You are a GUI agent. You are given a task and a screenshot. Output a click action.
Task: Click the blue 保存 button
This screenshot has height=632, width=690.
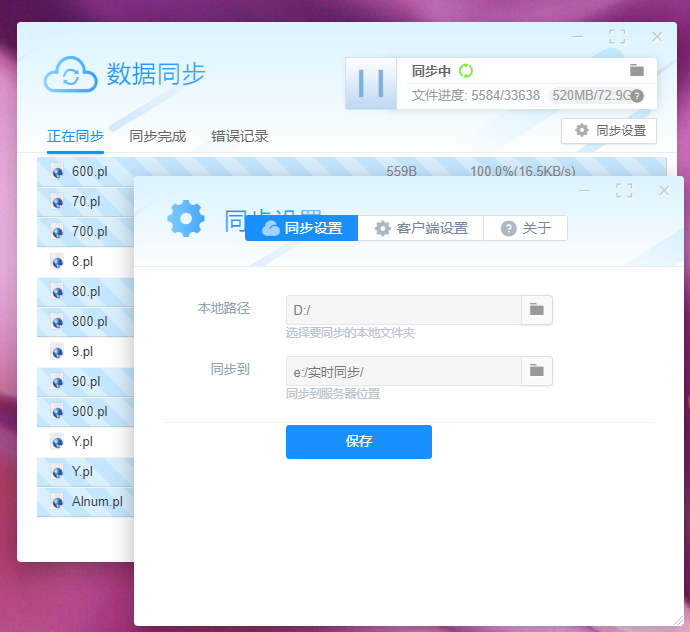pos(359,441)
